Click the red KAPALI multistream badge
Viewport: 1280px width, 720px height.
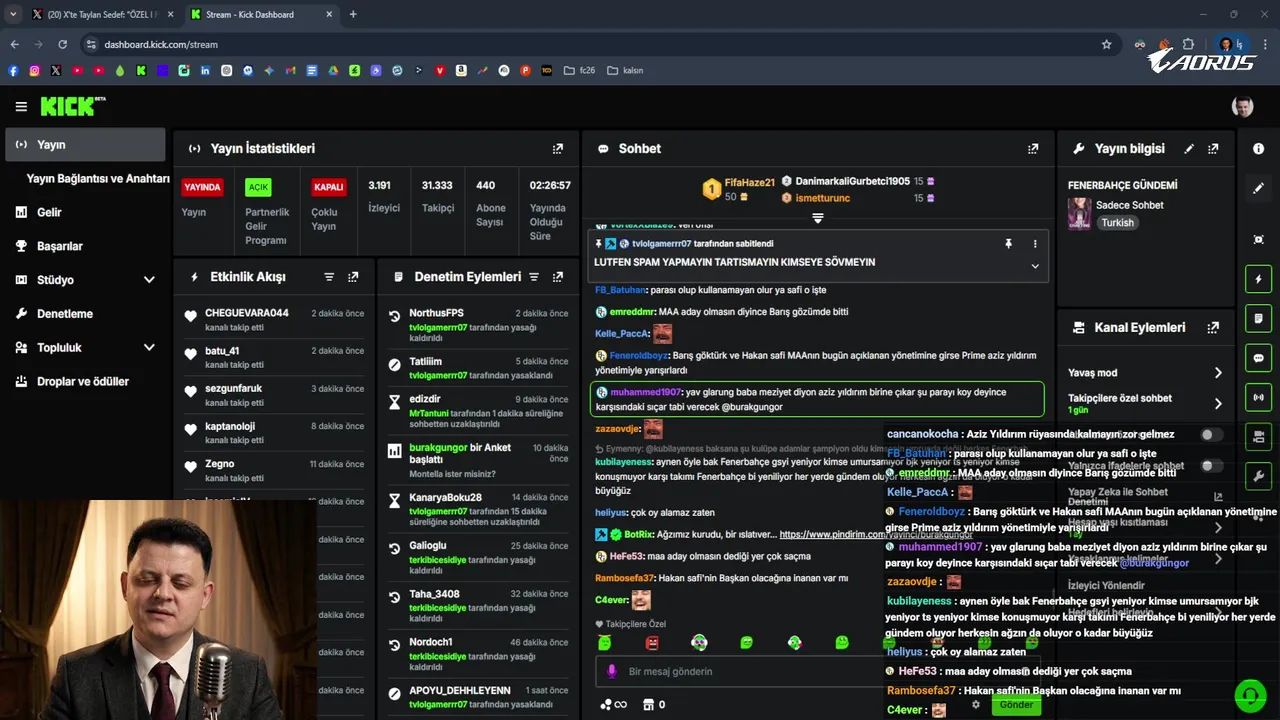click(x=328, y=187)
